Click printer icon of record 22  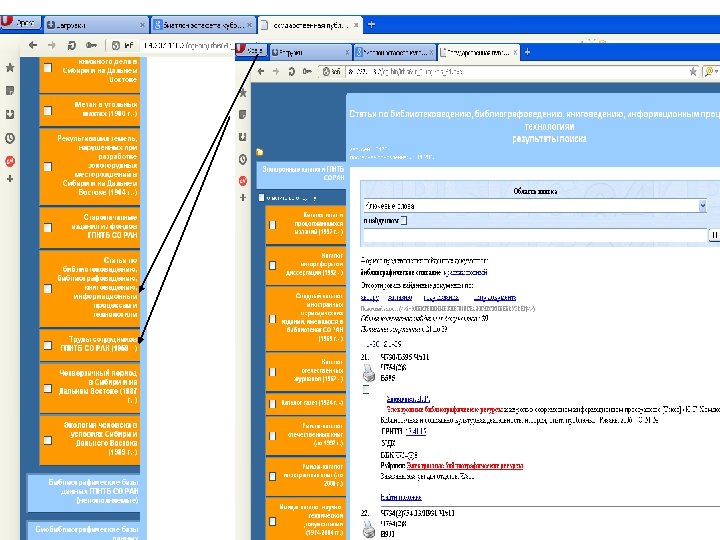tap(369, 529)
